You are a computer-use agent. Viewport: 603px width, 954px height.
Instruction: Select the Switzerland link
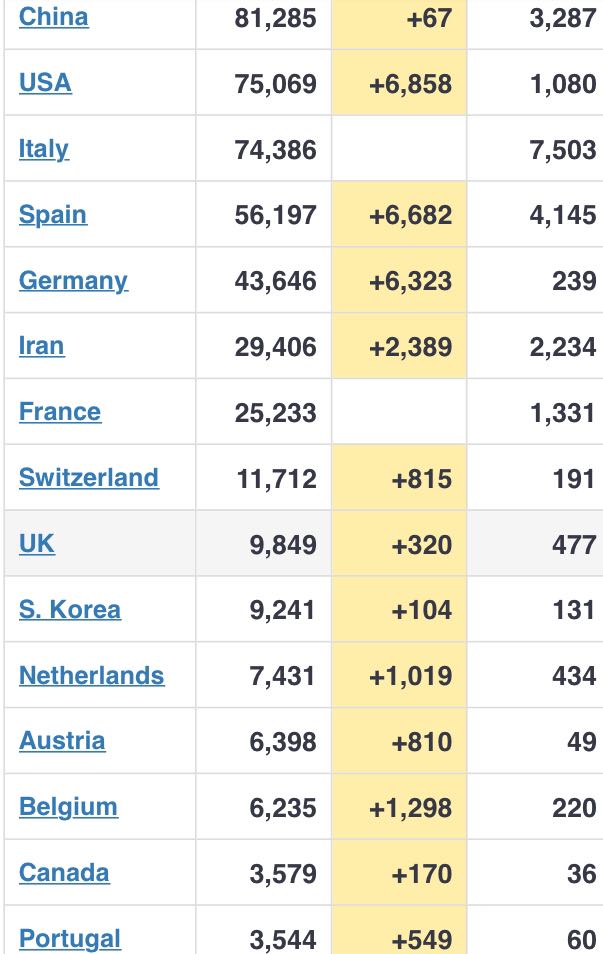pos(88,478)
